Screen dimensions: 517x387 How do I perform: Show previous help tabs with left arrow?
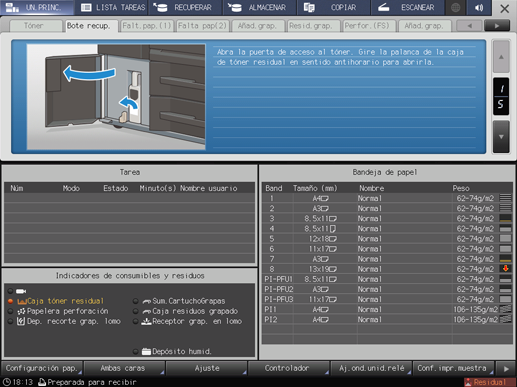pos(470,26)
